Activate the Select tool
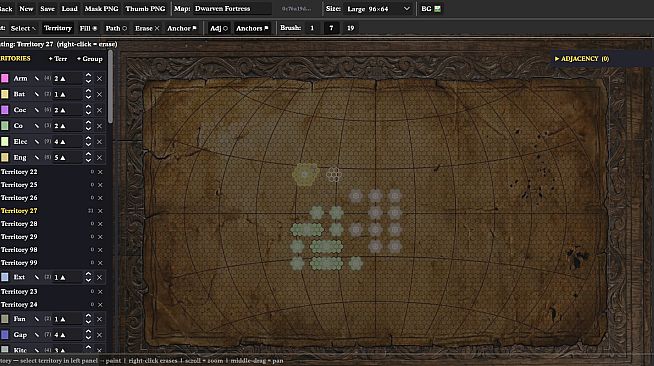 23,28
